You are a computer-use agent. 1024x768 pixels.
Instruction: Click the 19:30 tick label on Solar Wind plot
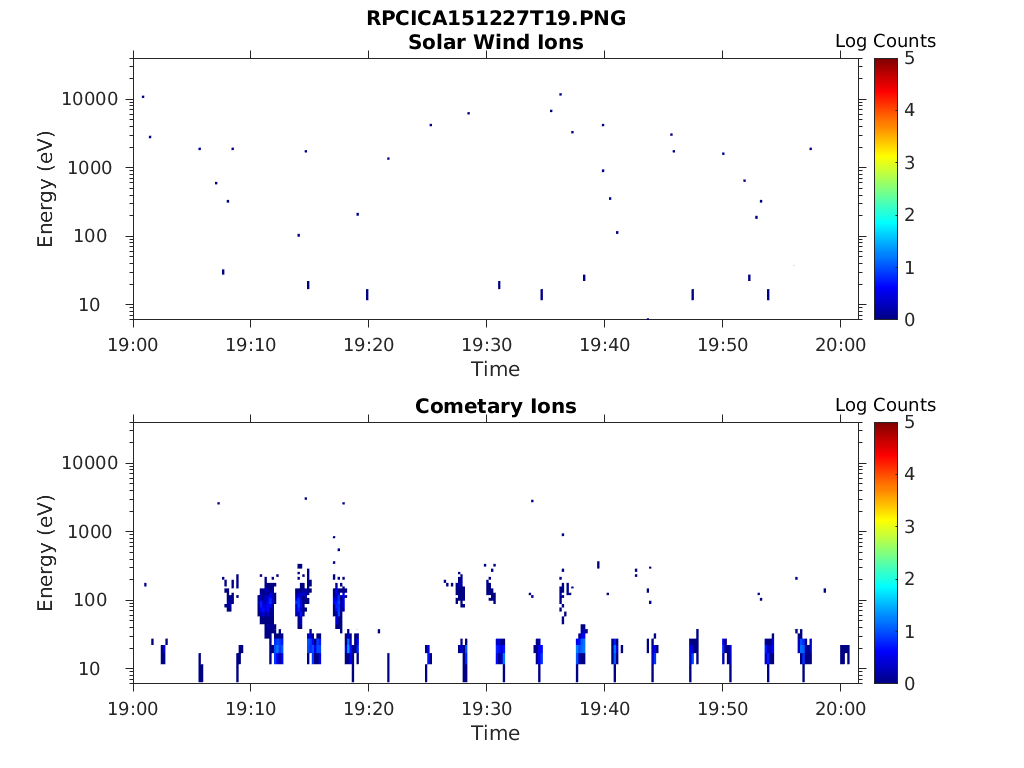click(487, 345)
